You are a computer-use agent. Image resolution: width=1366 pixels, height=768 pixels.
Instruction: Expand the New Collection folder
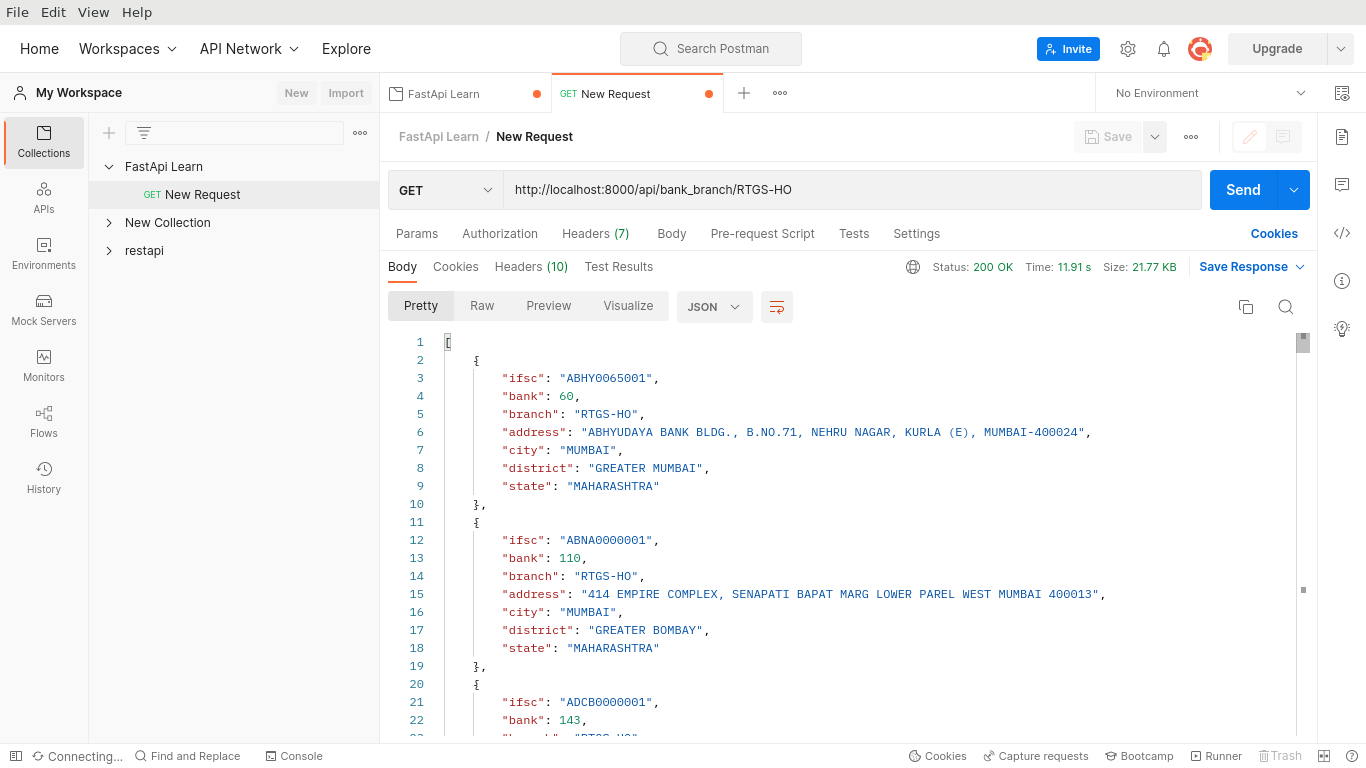point(109,223)
